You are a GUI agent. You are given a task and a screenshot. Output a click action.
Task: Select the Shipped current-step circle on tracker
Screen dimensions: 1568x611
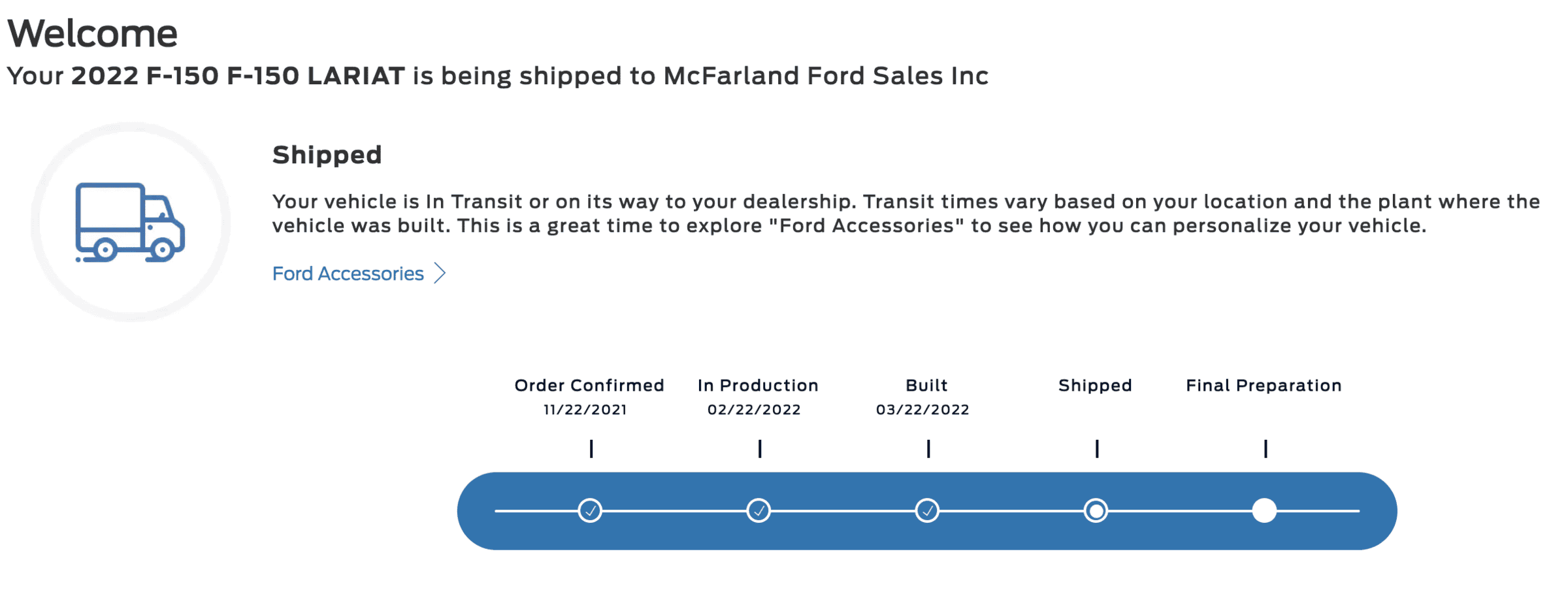tap(1096, 510)
